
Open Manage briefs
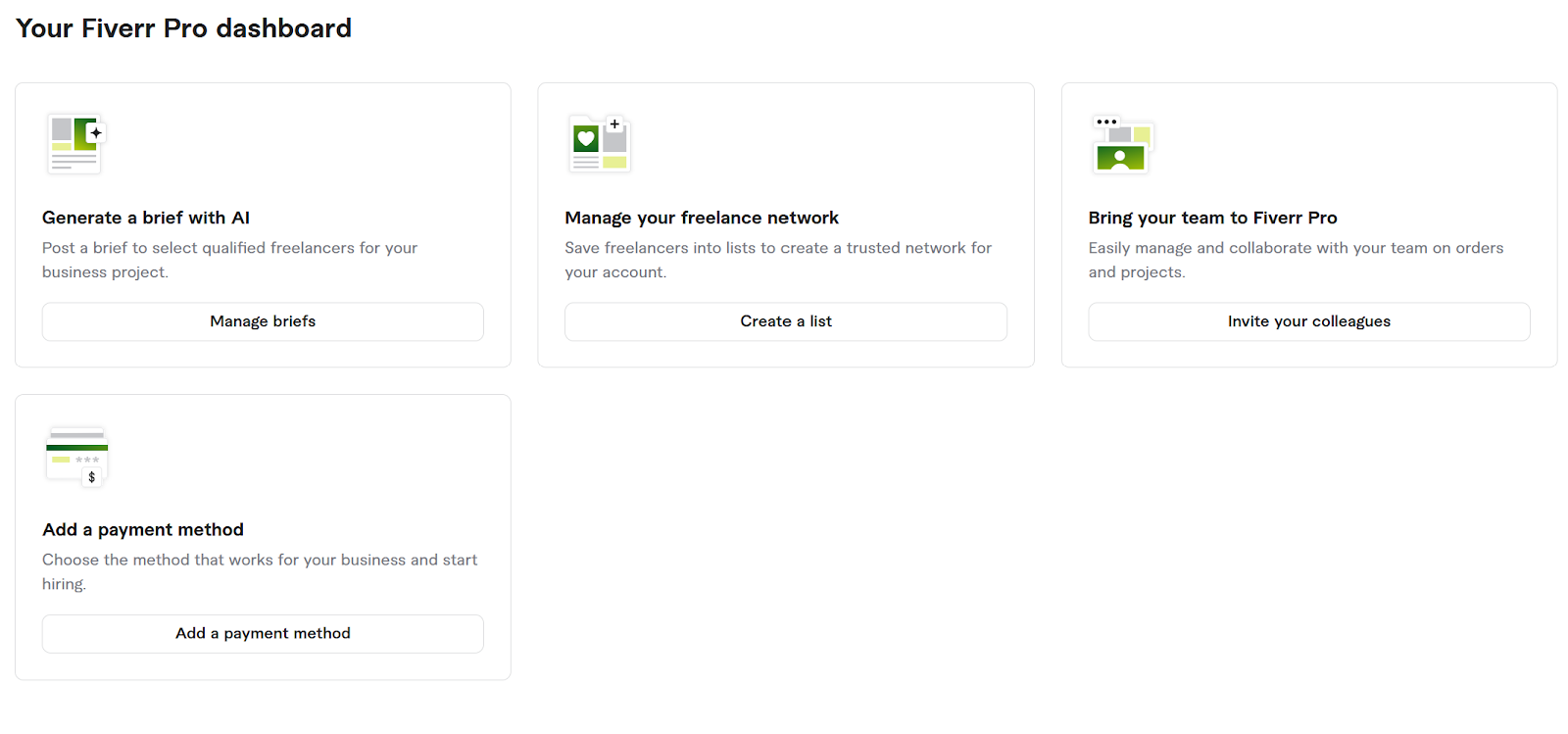pos(263,321)
